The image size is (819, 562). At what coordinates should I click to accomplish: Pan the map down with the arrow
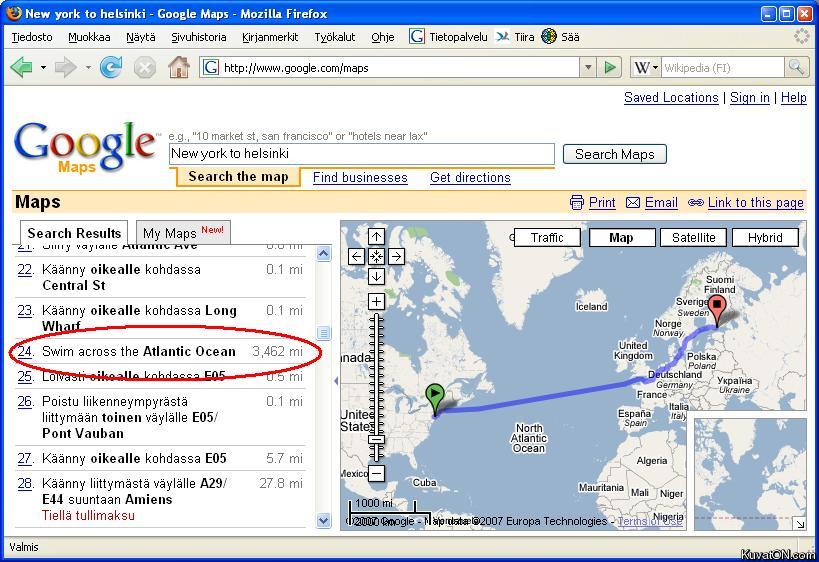point(376,276)
